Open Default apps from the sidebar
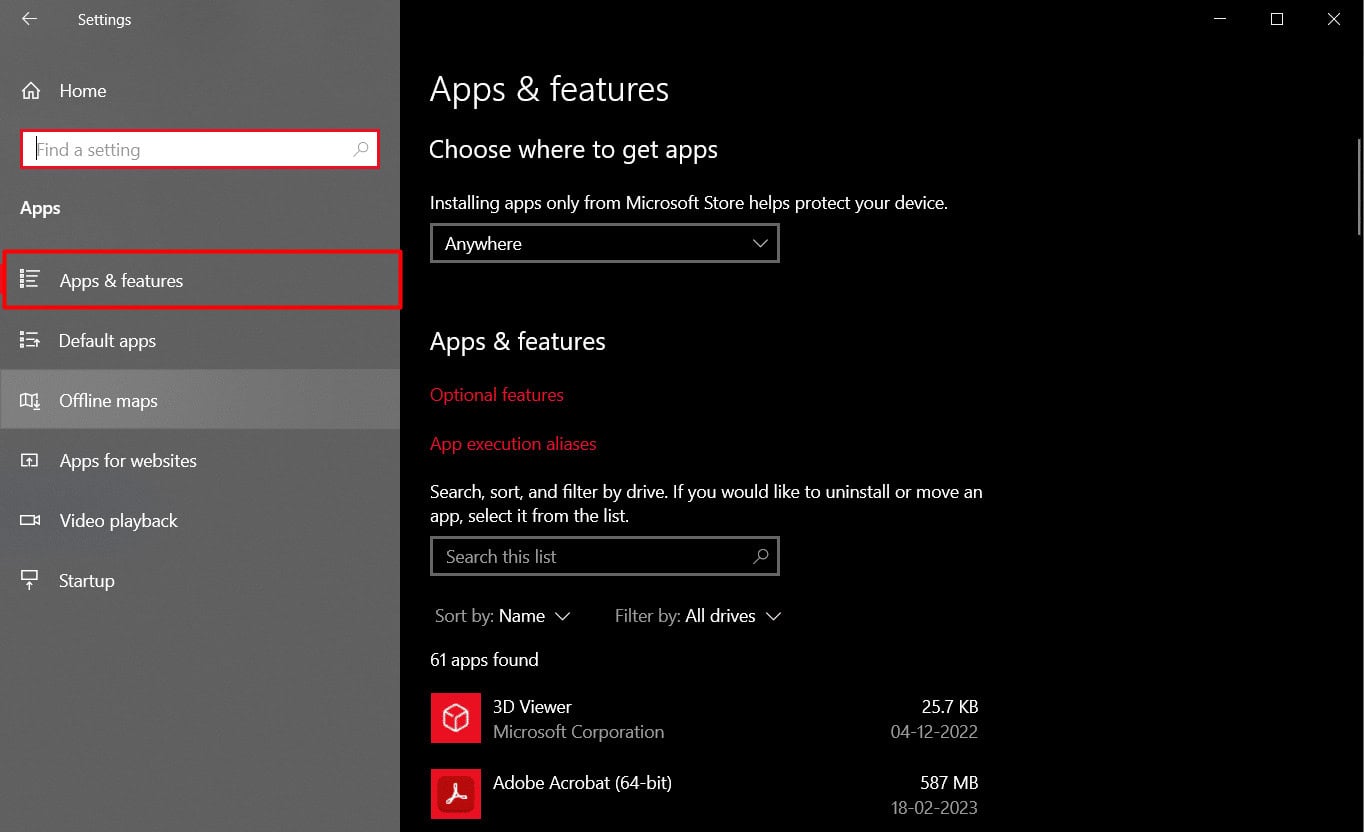Screen dimensions: 1364x832 pyautogui.click(x=107, y=340)
